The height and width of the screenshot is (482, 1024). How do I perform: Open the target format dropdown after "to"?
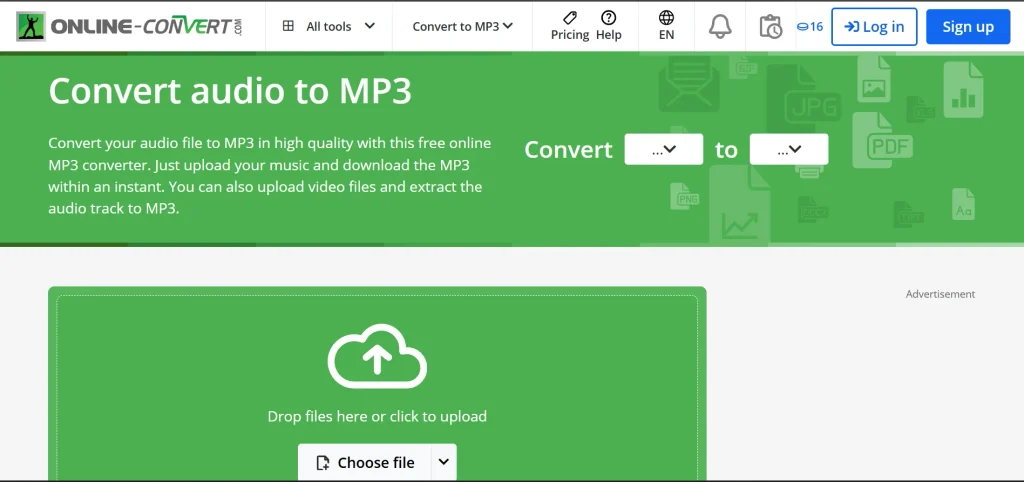[789, 150]
